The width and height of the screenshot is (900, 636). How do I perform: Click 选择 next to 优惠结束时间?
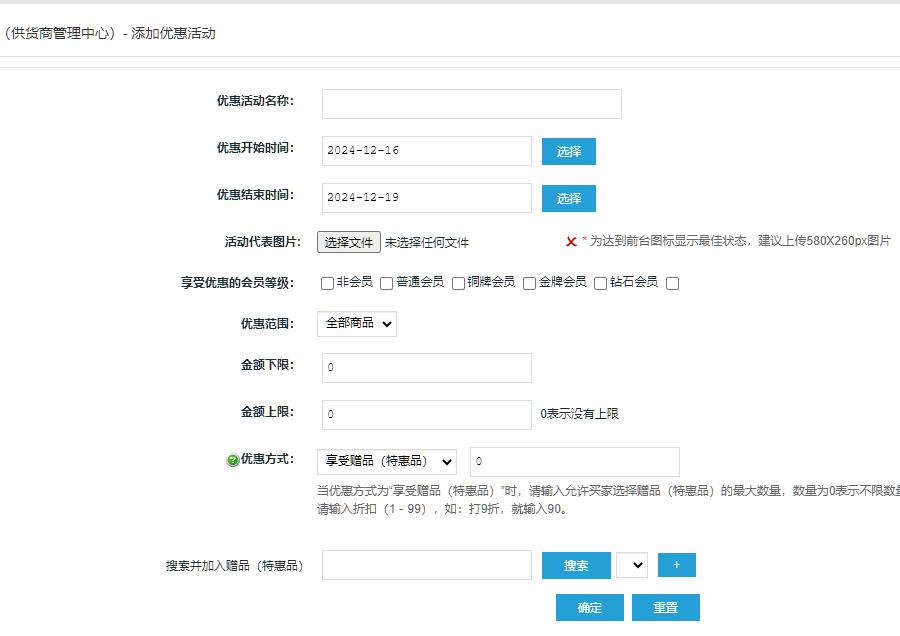(x=568, y=198)
